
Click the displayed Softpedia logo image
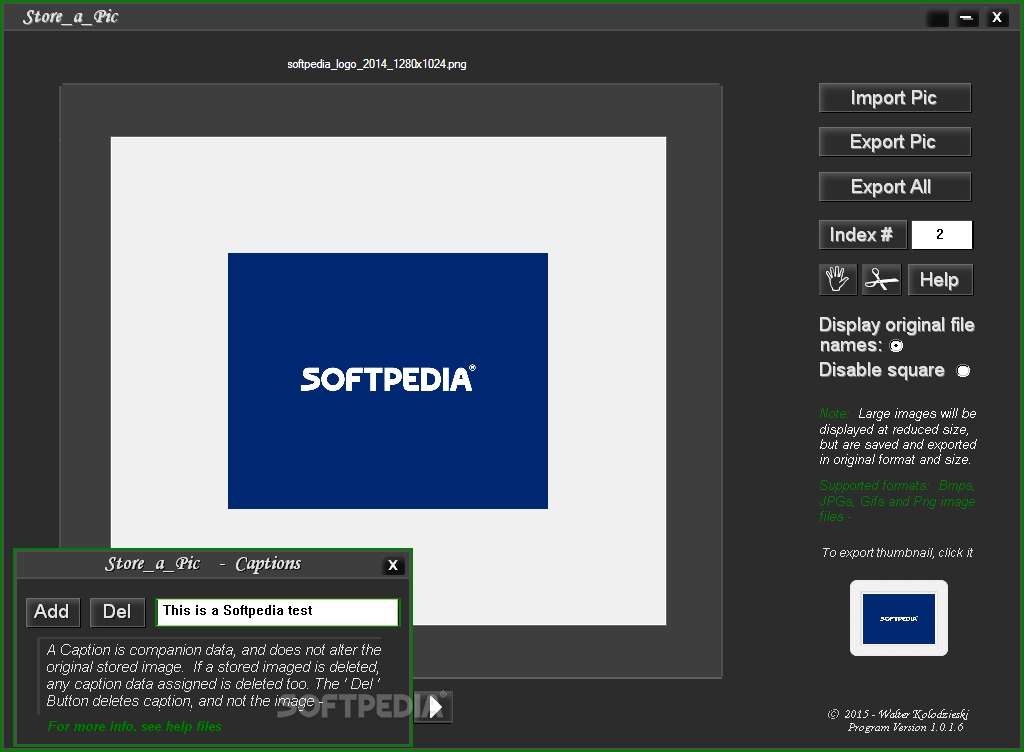coord(388,381)
